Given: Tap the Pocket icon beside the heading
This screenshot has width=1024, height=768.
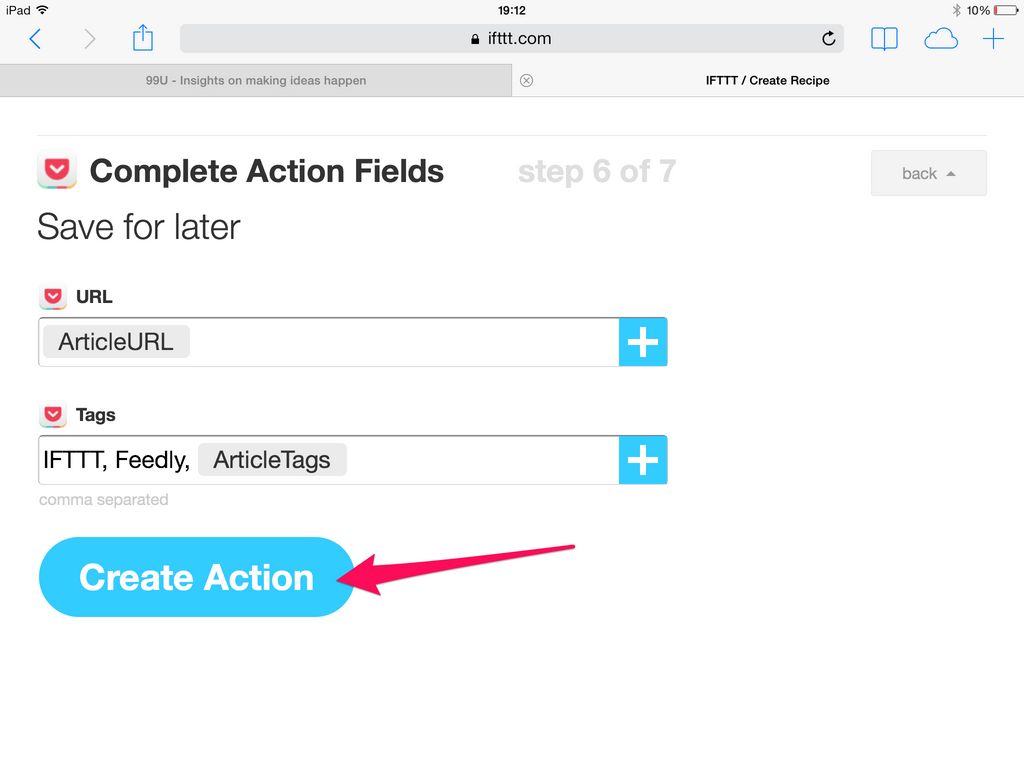Looking at the screenshot, I should 57,170.
